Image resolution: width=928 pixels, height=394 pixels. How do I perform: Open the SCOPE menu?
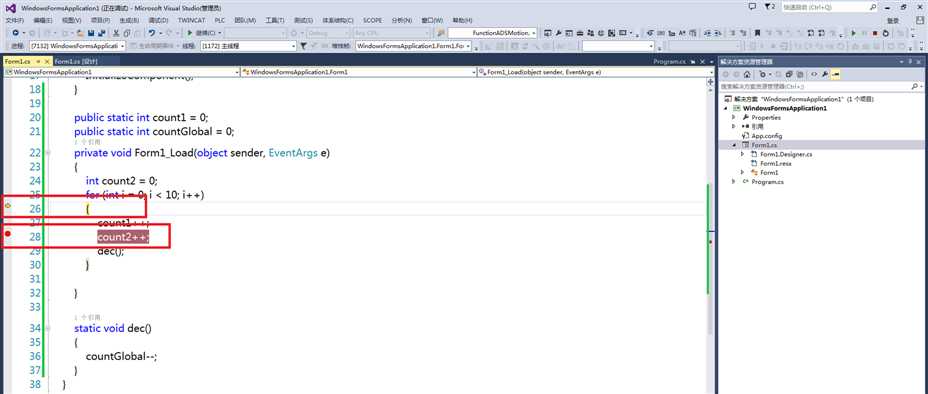click(x=372, y=20)
